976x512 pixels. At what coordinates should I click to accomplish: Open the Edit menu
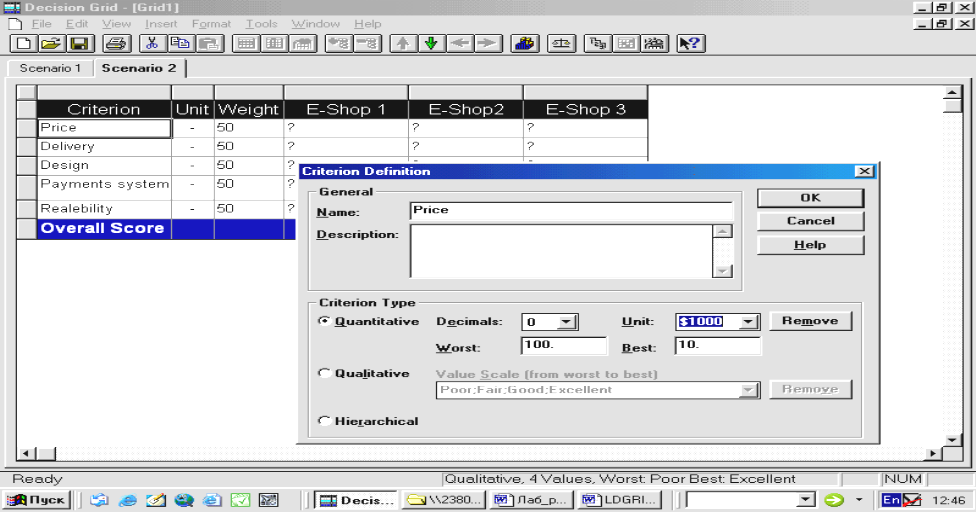[77, 24]
